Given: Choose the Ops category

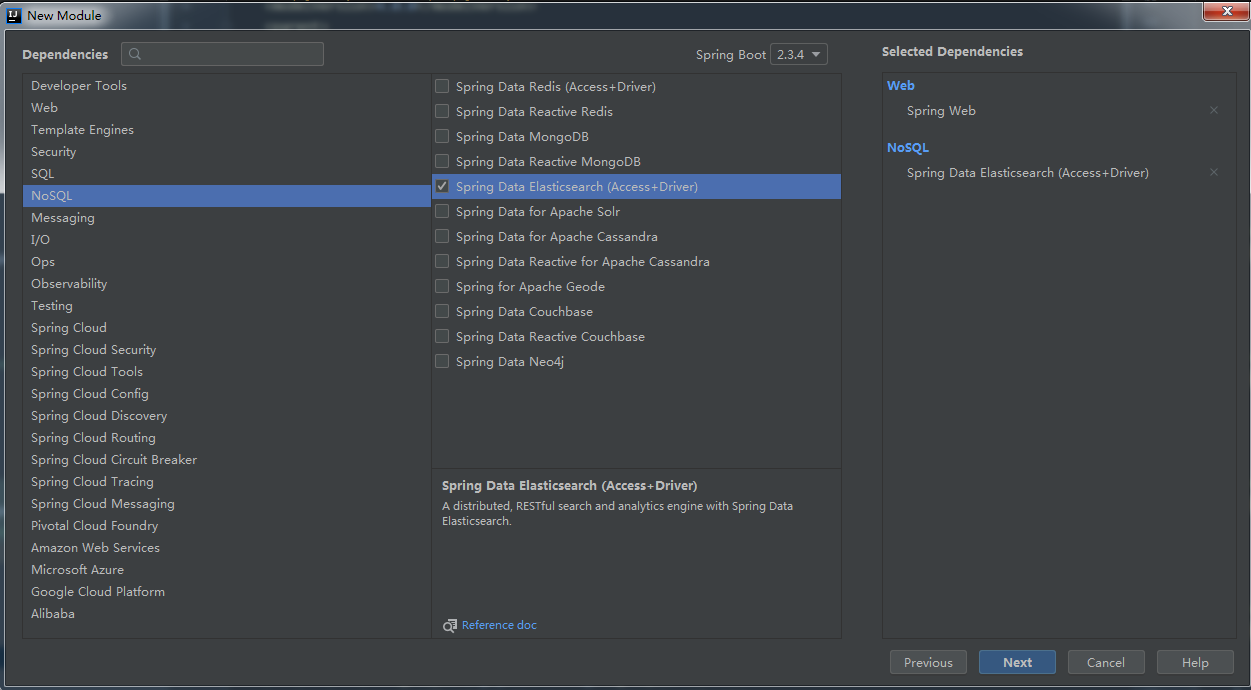Looking at the screenshot, I should tap(226, 262).
